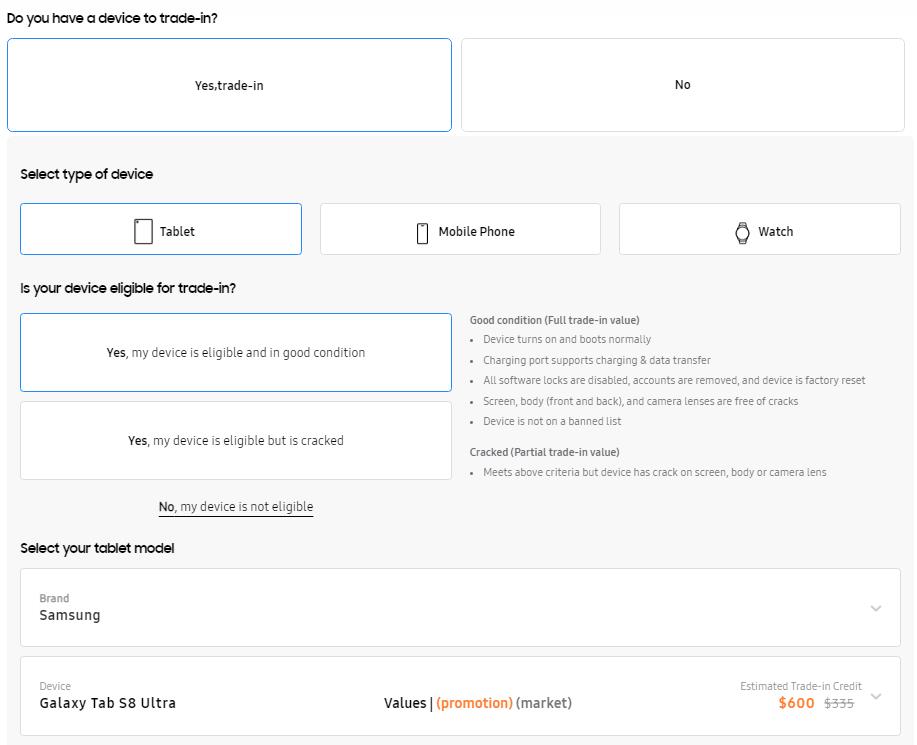Click the mobile phone icon
This screenshot has width=917, height=745.
(422, 232)
